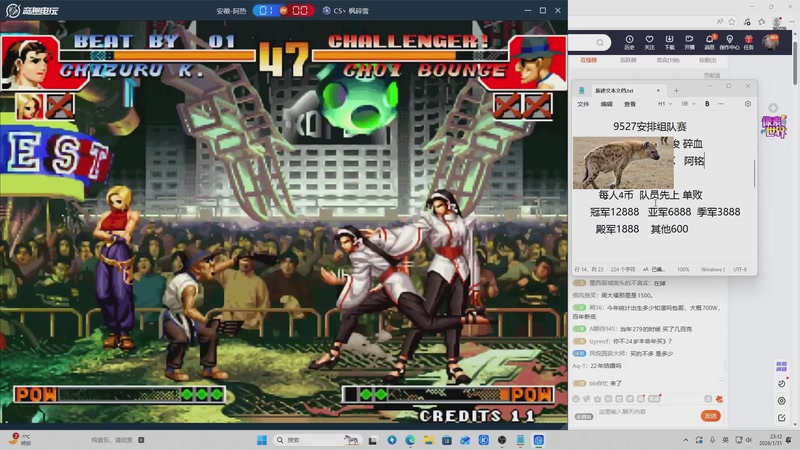Switch to the 在线榜 ranking tab
This screenshot has height=450, width=800.
click(588, 60)
